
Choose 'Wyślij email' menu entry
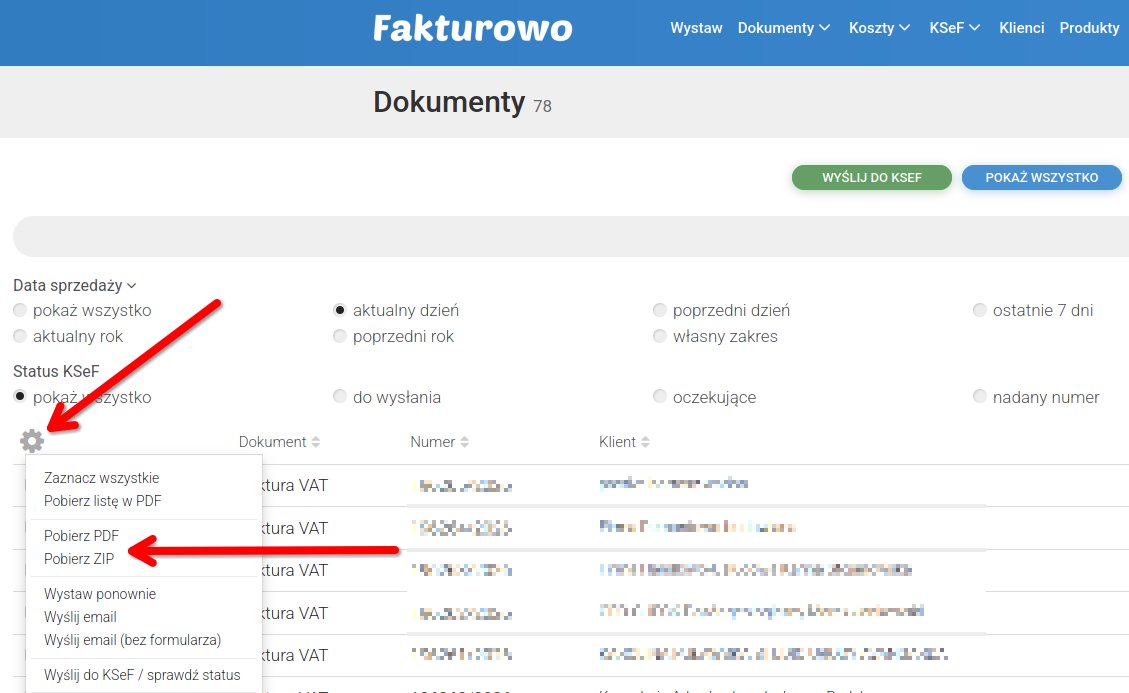pos(80,617)
